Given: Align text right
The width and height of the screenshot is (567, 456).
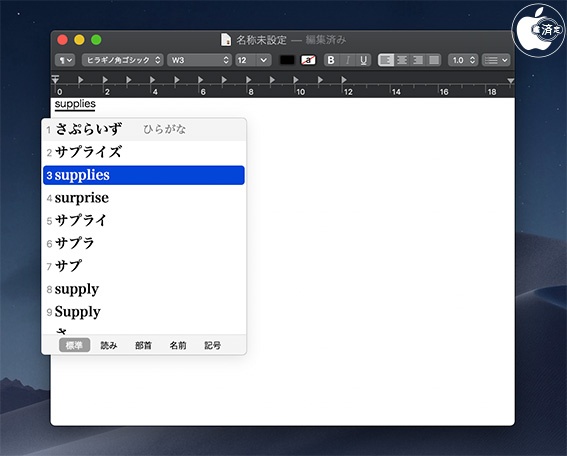Looking at the screenshot, I should click(x=418, y=60).
